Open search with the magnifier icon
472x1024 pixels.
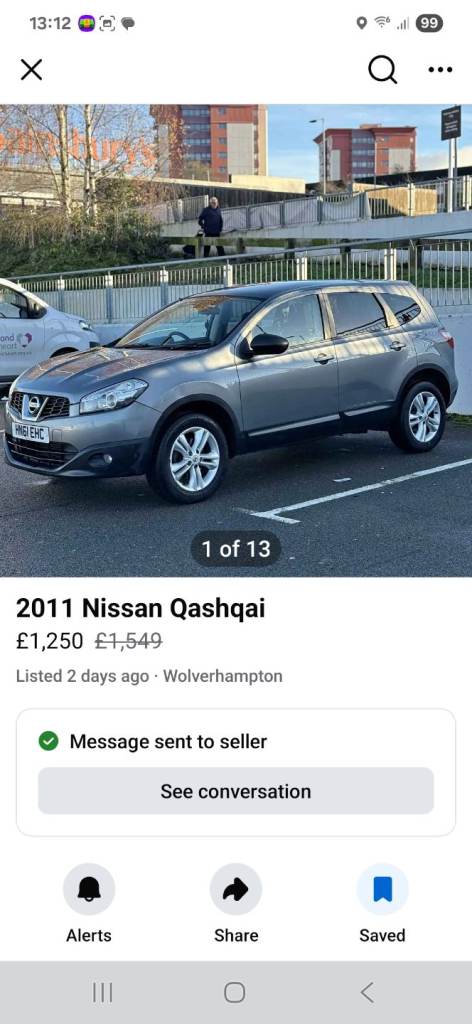(383, 69)
